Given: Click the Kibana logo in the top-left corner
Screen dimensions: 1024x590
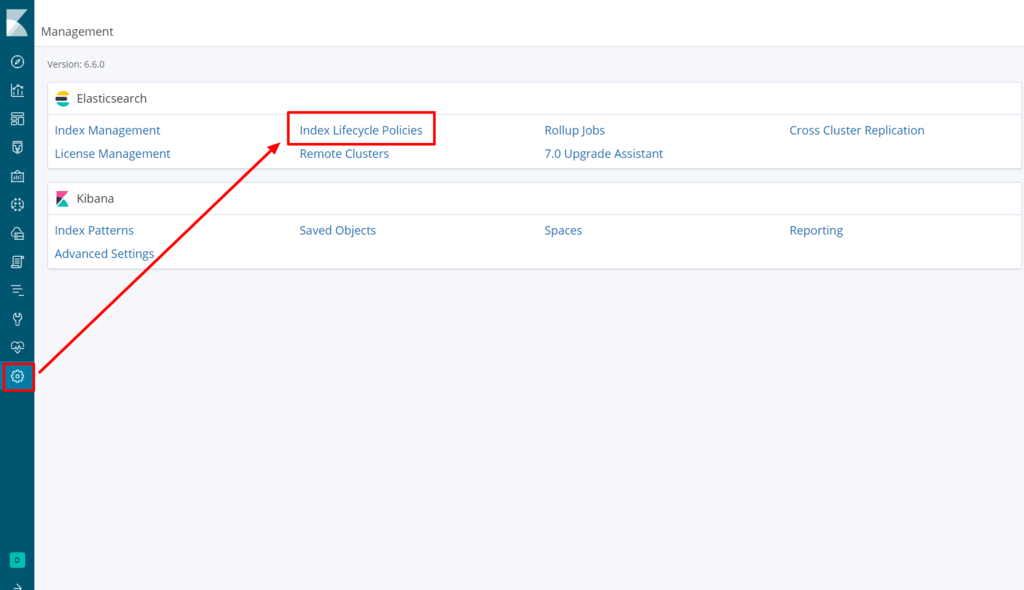Looking at the screenshot, I should coord(17,23).
